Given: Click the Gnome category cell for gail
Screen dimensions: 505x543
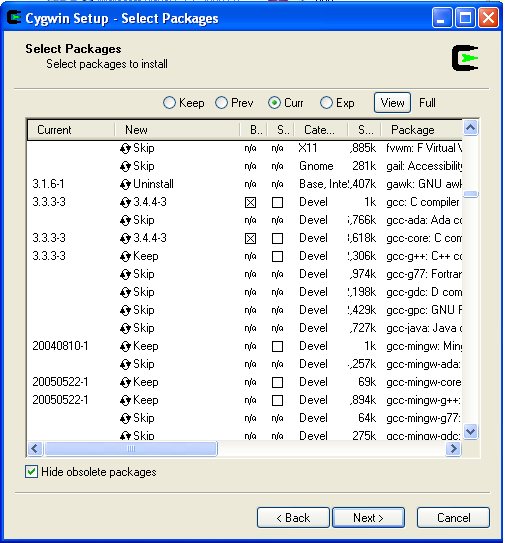Looking at the screenshot, I should 316,166.
